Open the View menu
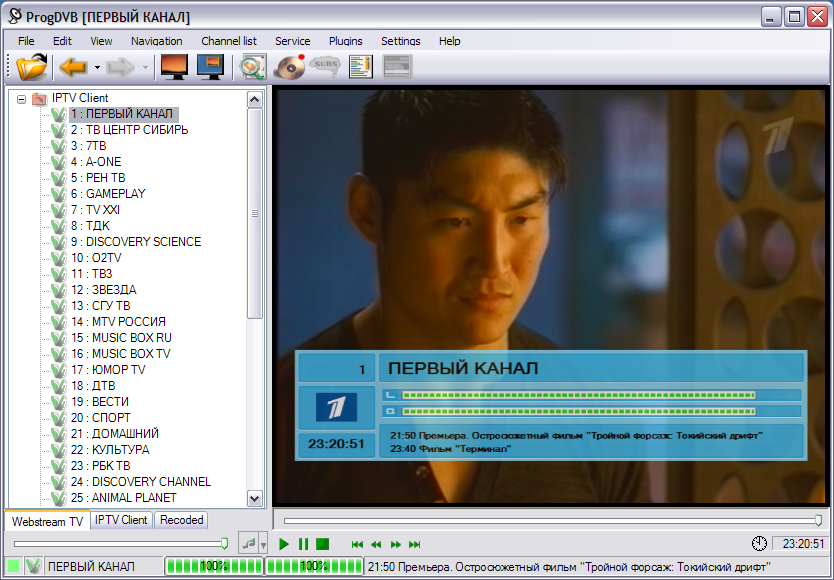This screenshot has height=580, width=834. tap(101, 41)
